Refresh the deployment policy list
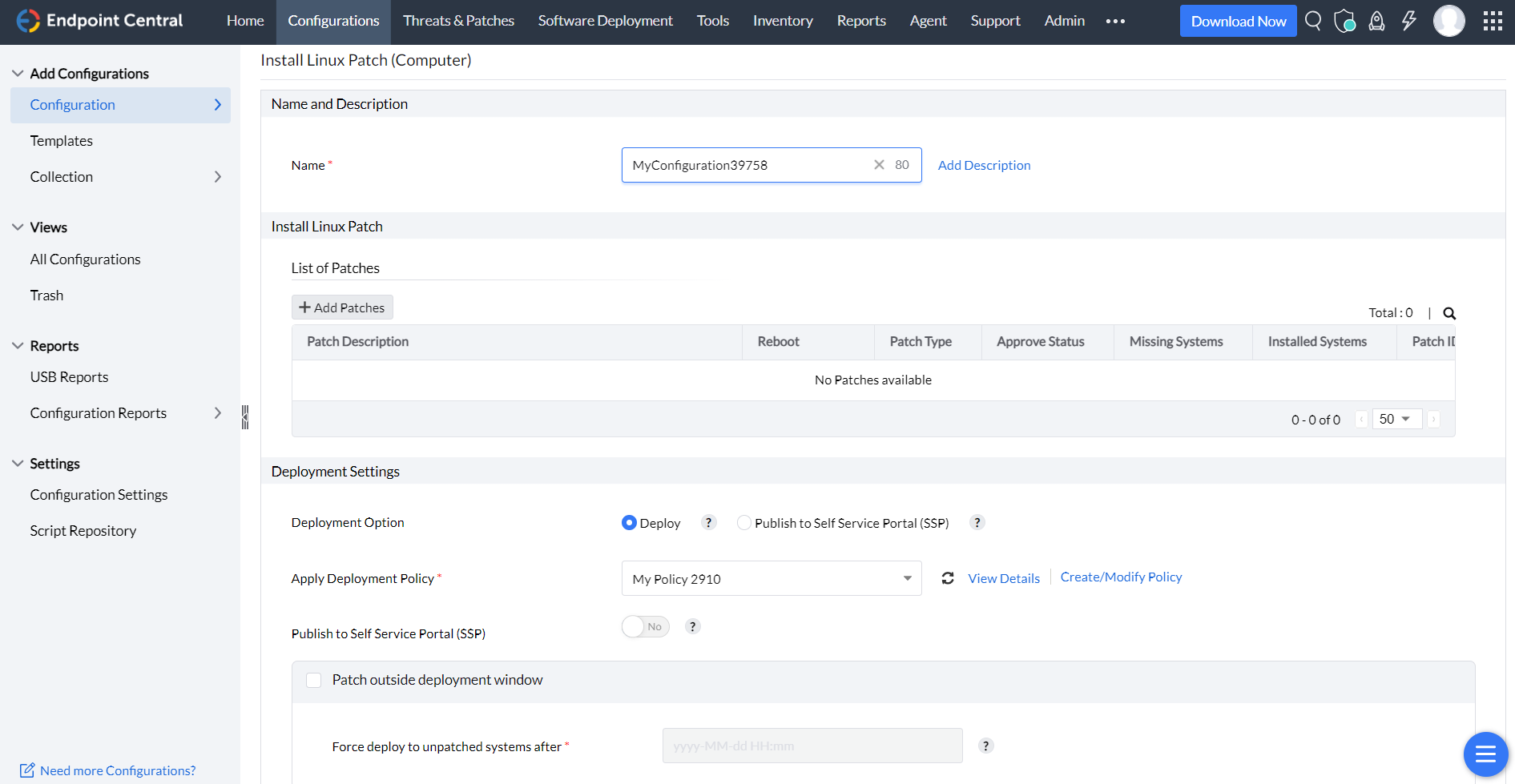Viewport: 1515px width, 784px height. tap(948, 578)
